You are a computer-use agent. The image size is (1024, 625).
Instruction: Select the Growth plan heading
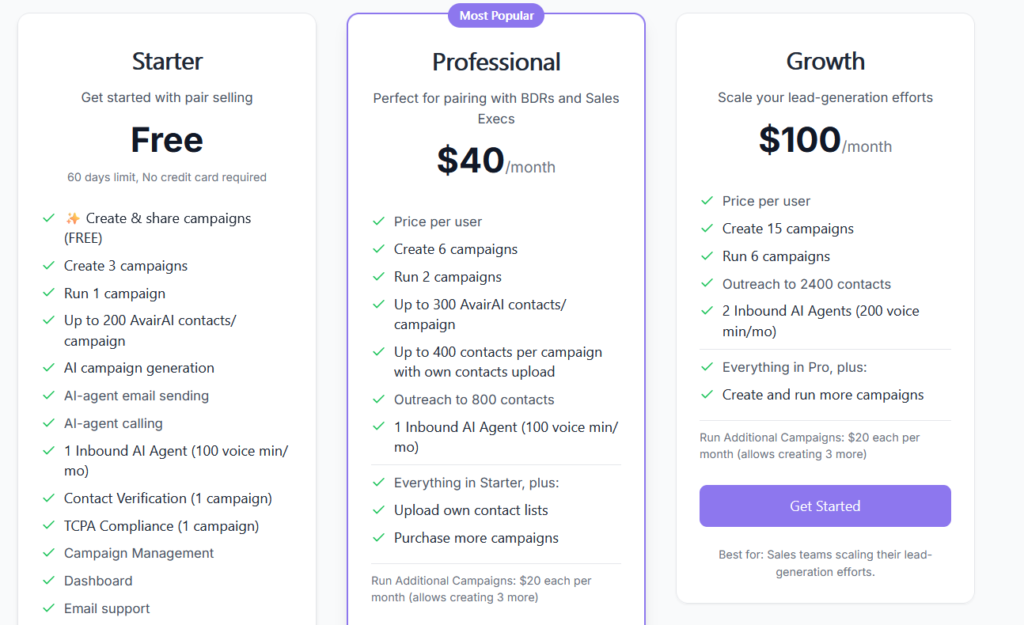tap(825, 62)
